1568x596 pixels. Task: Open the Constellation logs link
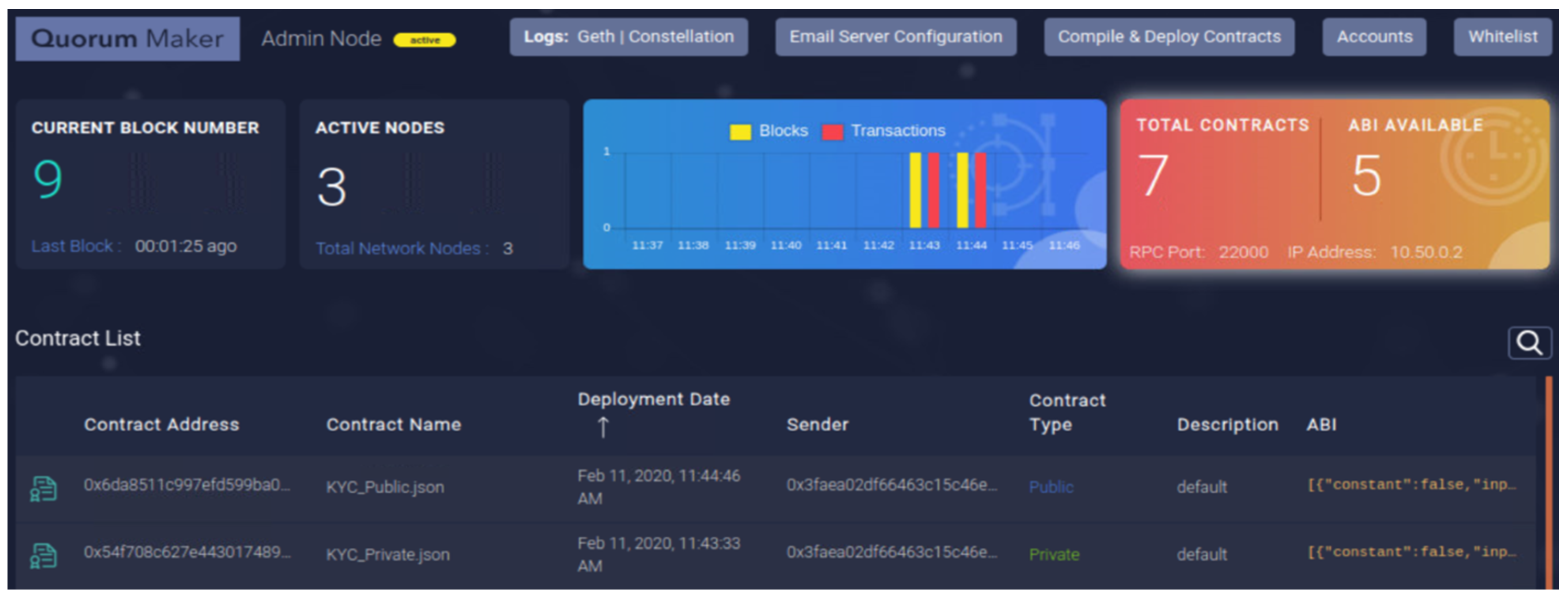point(681,37)
